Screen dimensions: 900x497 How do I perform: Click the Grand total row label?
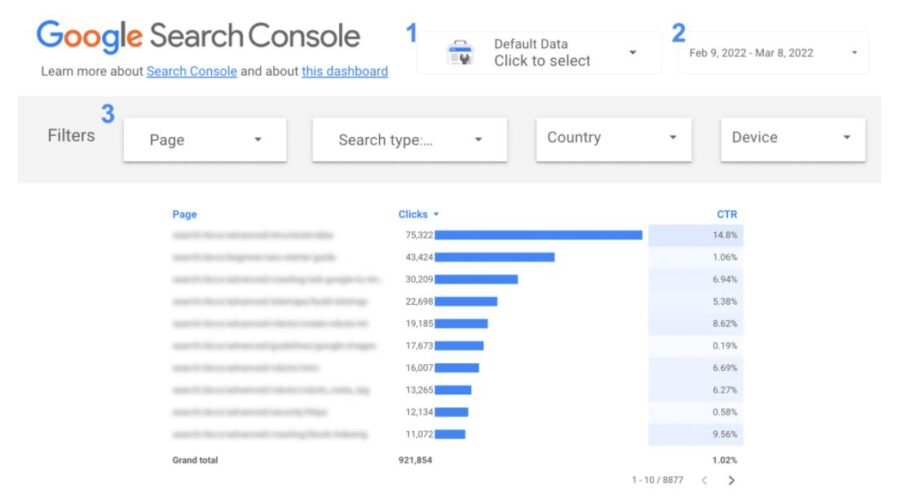point(195,460)
